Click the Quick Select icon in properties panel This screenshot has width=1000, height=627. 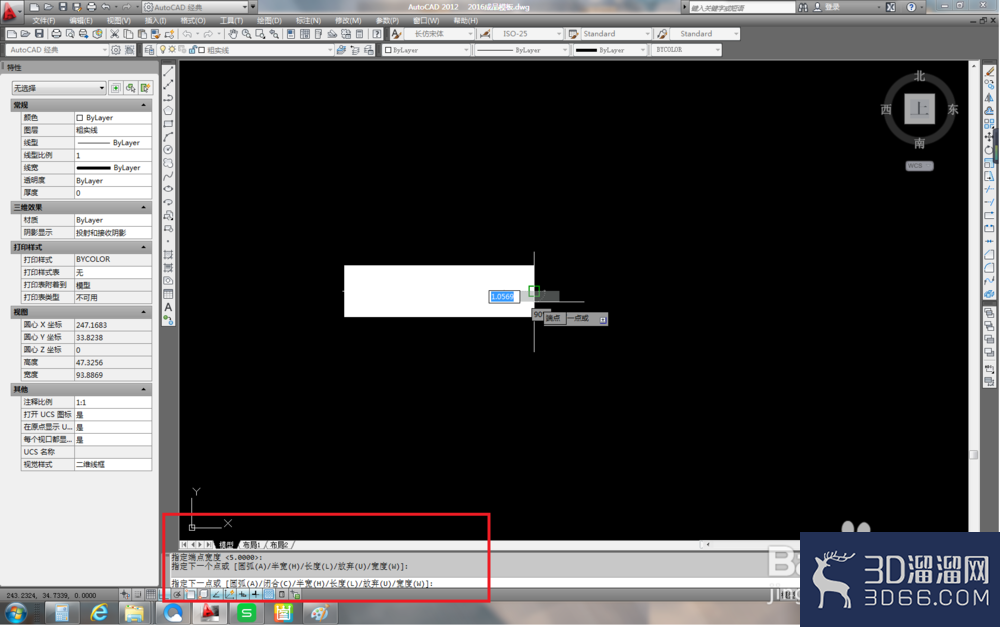pos(145,88)
